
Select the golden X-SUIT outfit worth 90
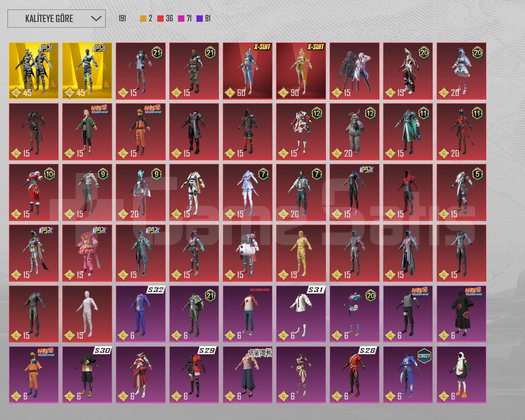(301, 71)
